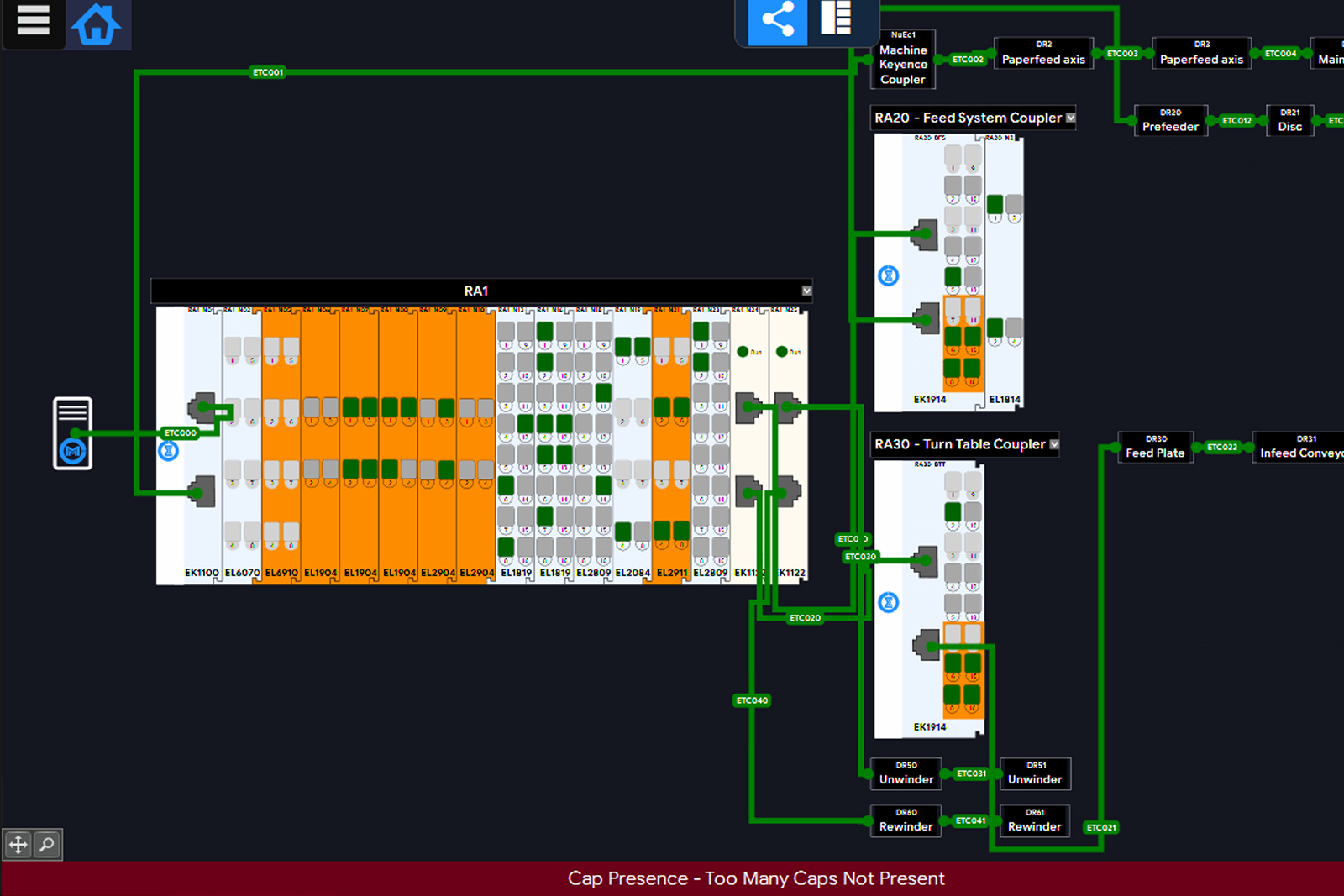
Task: Open the hamburger main menu
Action: 34,20
